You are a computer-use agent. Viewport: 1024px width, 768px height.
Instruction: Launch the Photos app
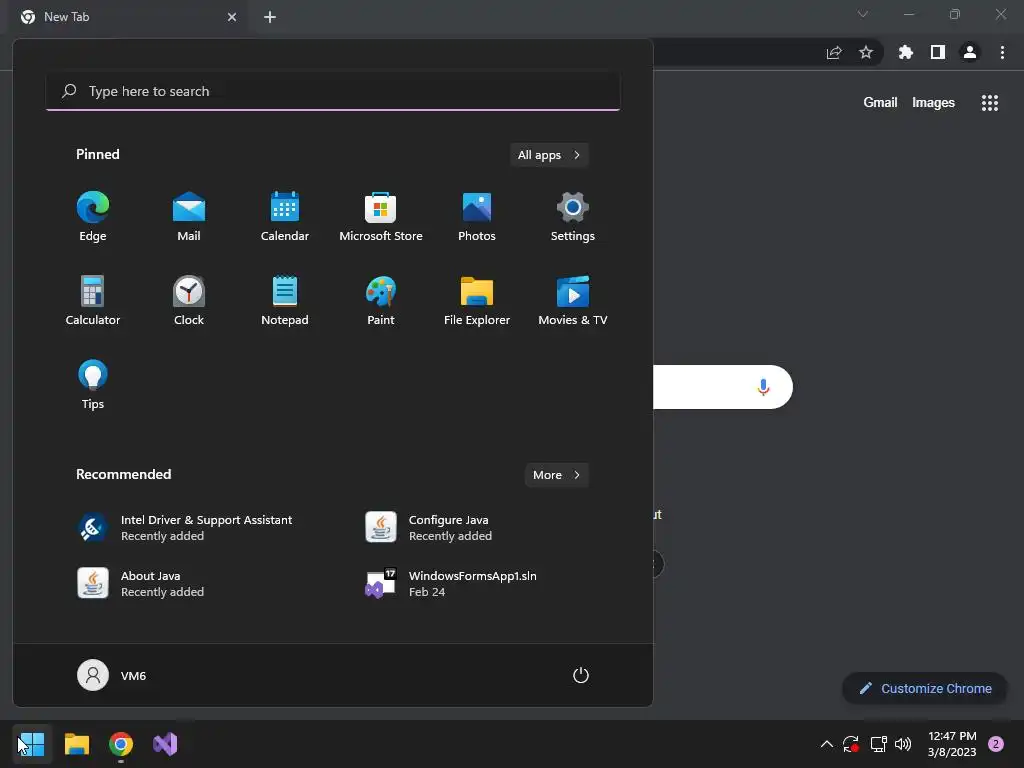coord(477,217)
